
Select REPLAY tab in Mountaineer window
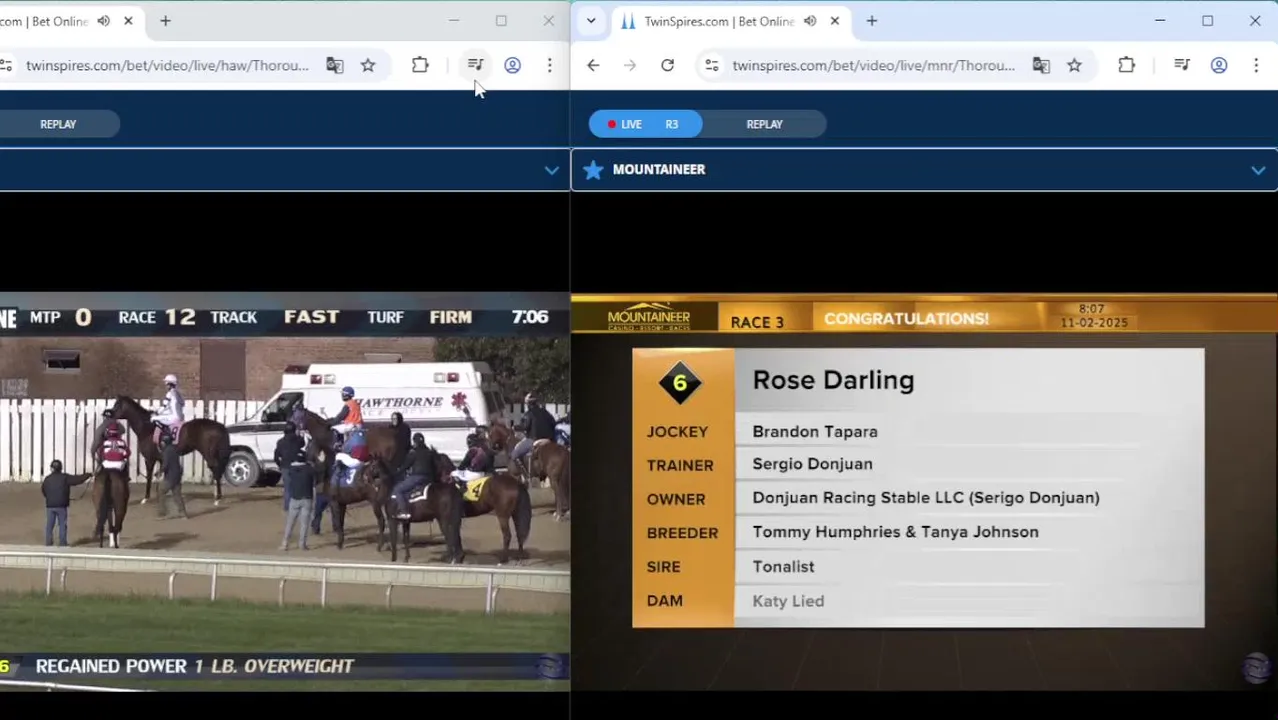tap(764, 124)
